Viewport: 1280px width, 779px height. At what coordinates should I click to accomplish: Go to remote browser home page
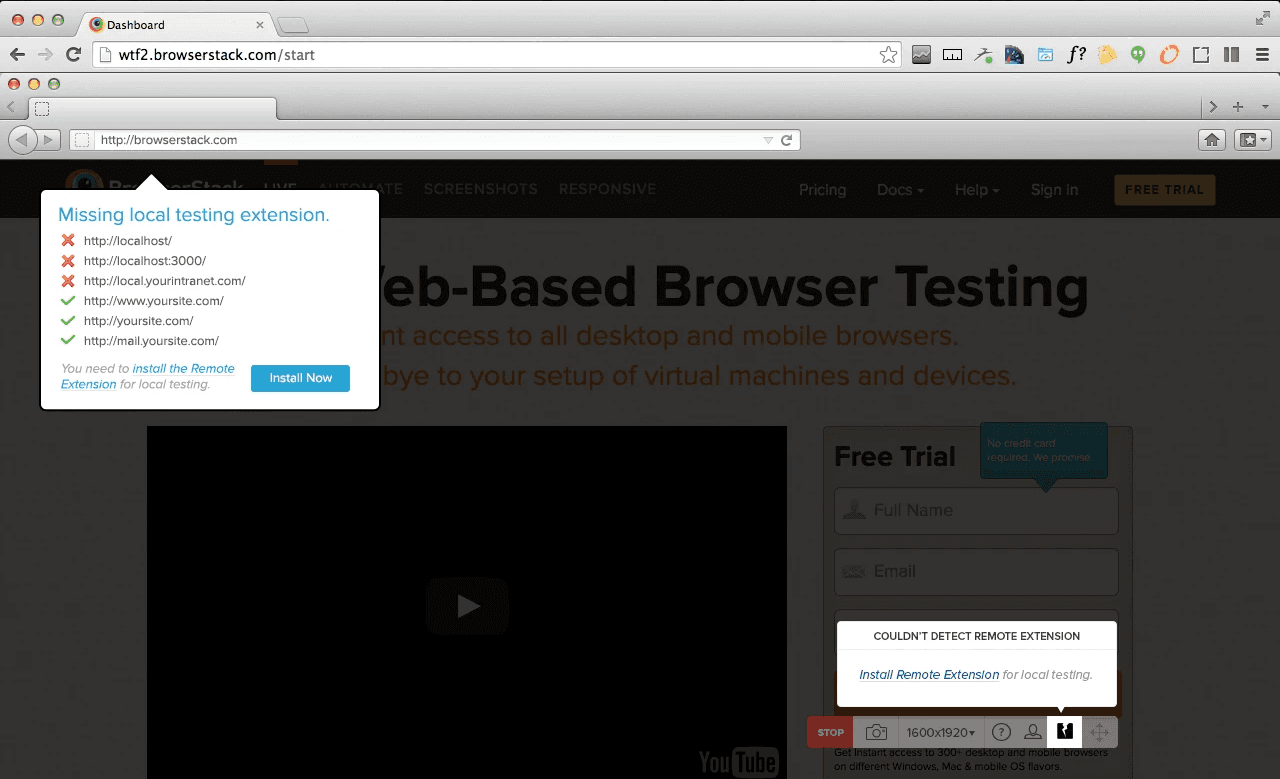(x=1212, y=140)
